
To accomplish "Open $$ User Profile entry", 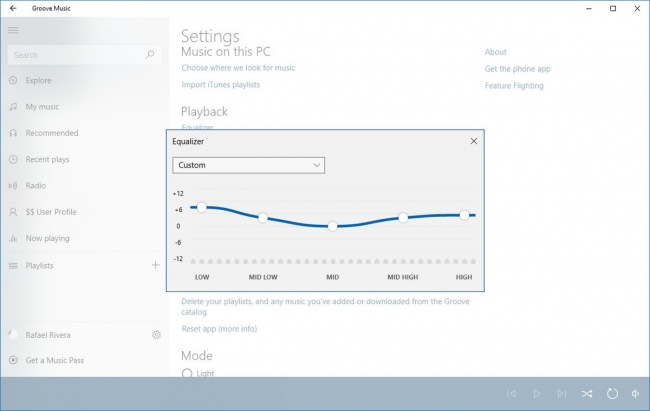I will (51, 212).
